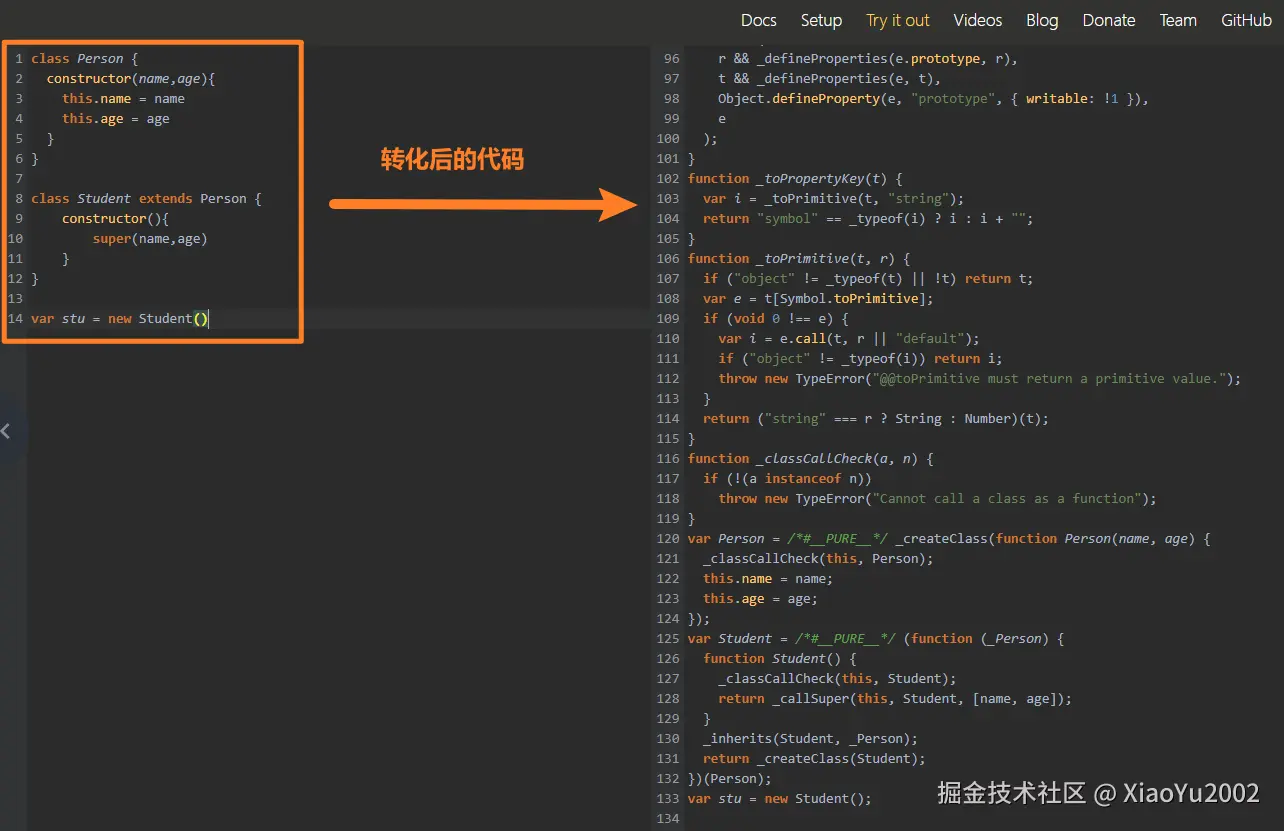Click line number 134 in output gutter
This screenshot has height=831, width=1284.
tap(668, 818)
